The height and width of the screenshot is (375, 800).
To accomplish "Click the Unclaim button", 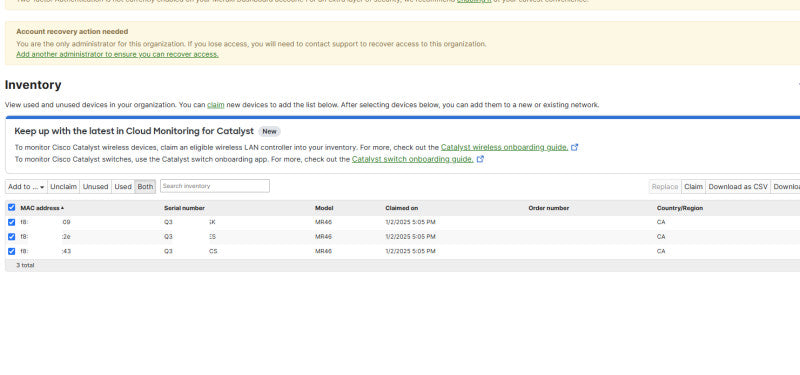I will 63,187.
